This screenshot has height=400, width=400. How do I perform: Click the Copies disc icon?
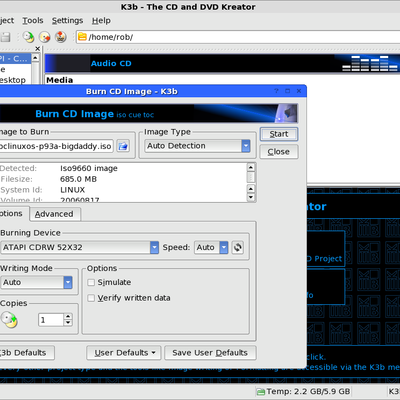tap(9, 320)
